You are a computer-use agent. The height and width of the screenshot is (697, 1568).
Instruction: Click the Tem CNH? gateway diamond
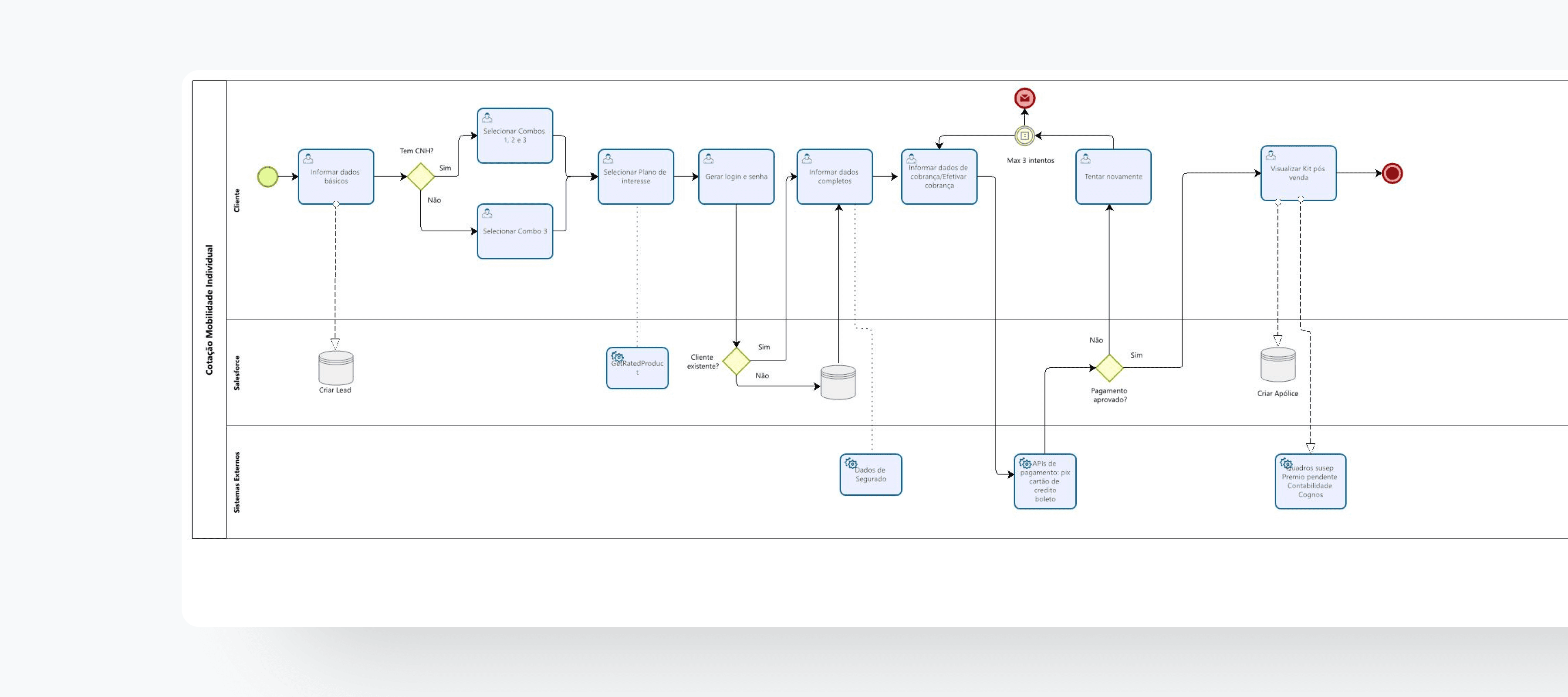click(x=421, y=176)
